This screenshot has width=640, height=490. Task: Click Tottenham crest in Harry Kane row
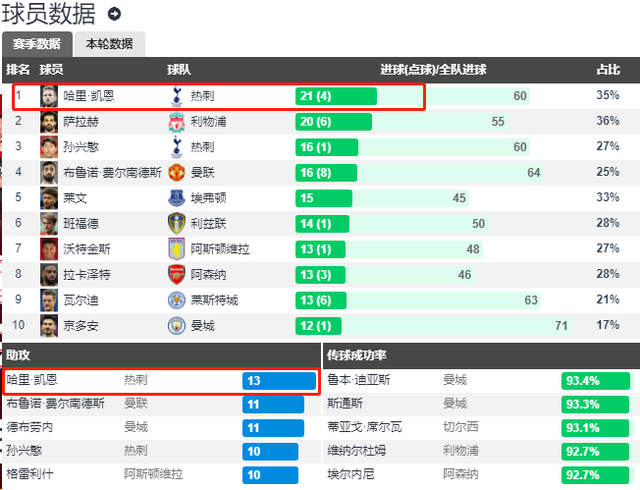point(176,96)
